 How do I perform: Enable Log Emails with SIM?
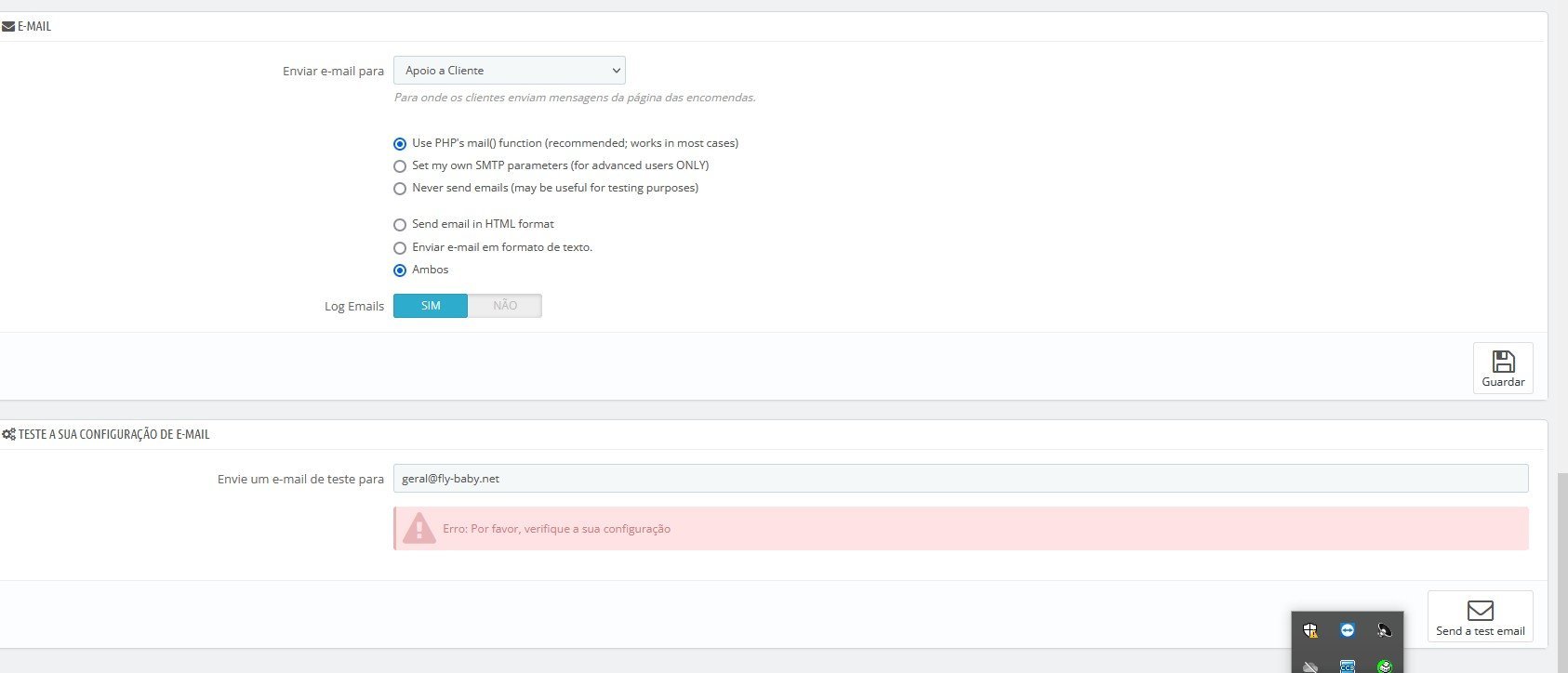click(x=431, y=306)
